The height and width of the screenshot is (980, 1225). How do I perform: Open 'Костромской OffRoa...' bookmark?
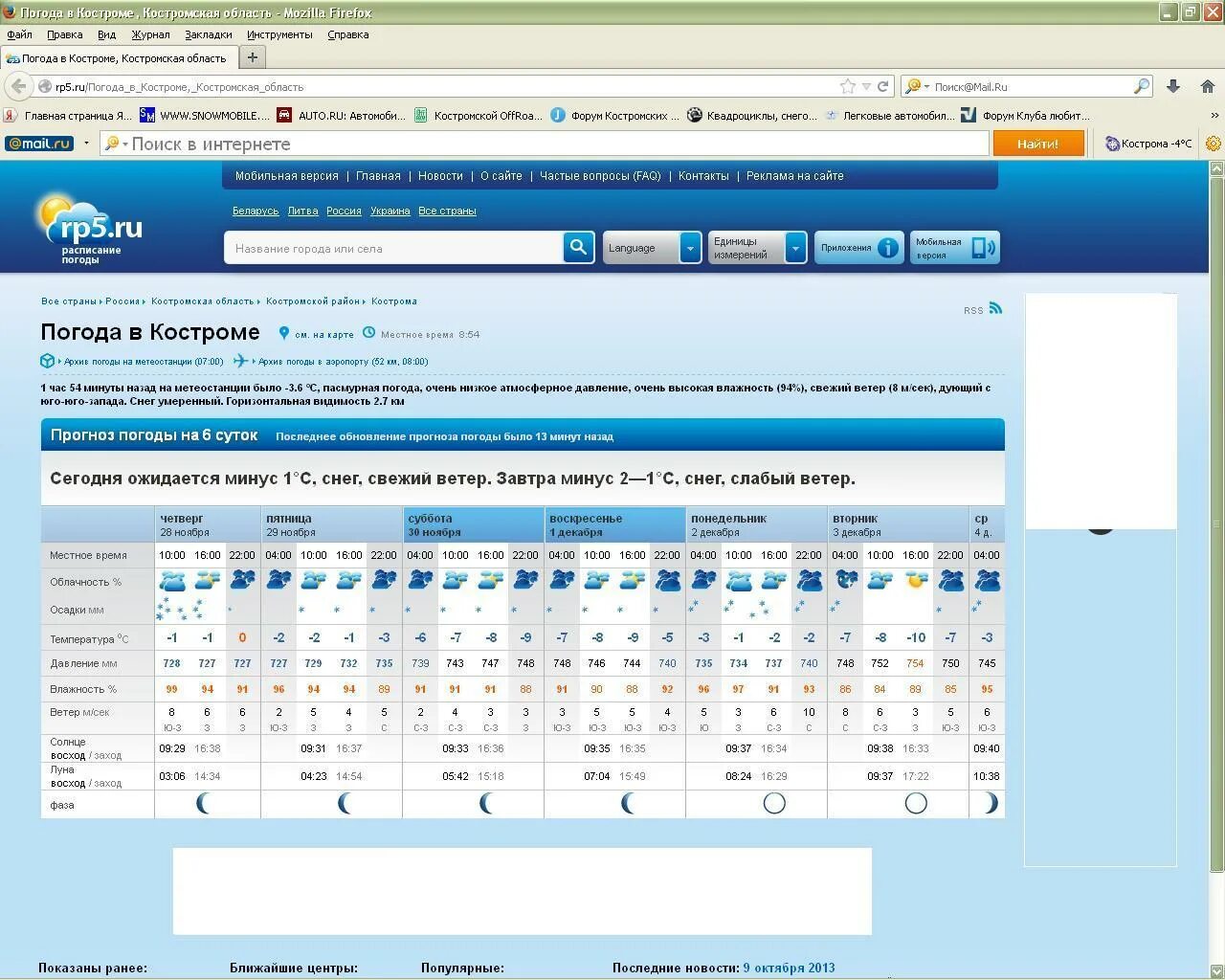[479, 116]
